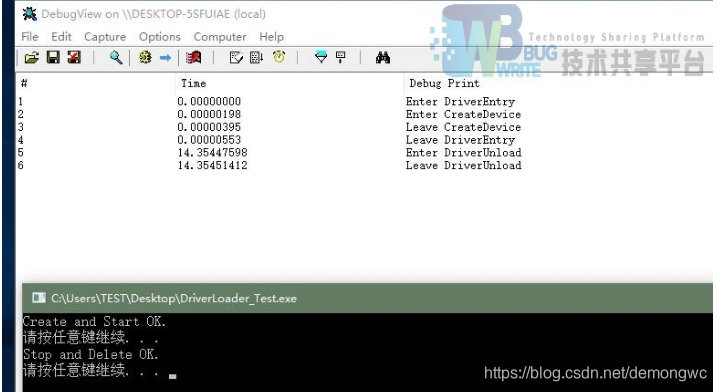Open the Edit menu

click(61, 37)
